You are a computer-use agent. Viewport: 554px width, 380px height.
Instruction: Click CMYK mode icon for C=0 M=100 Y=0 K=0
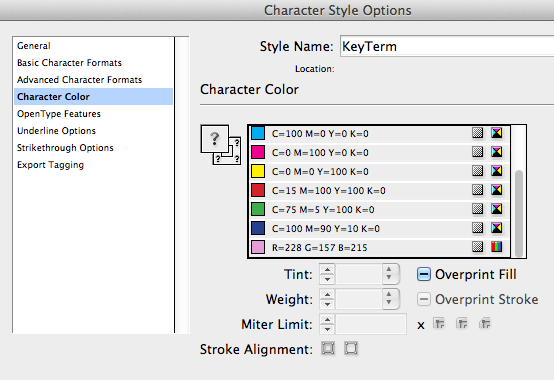pos(496,152)
